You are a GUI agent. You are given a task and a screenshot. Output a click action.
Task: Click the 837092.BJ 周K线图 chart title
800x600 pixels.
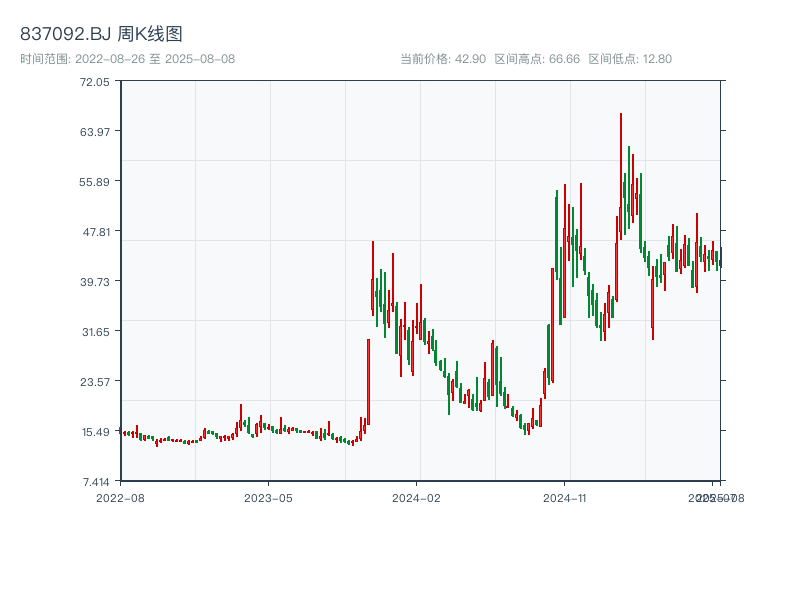point(101,35)
